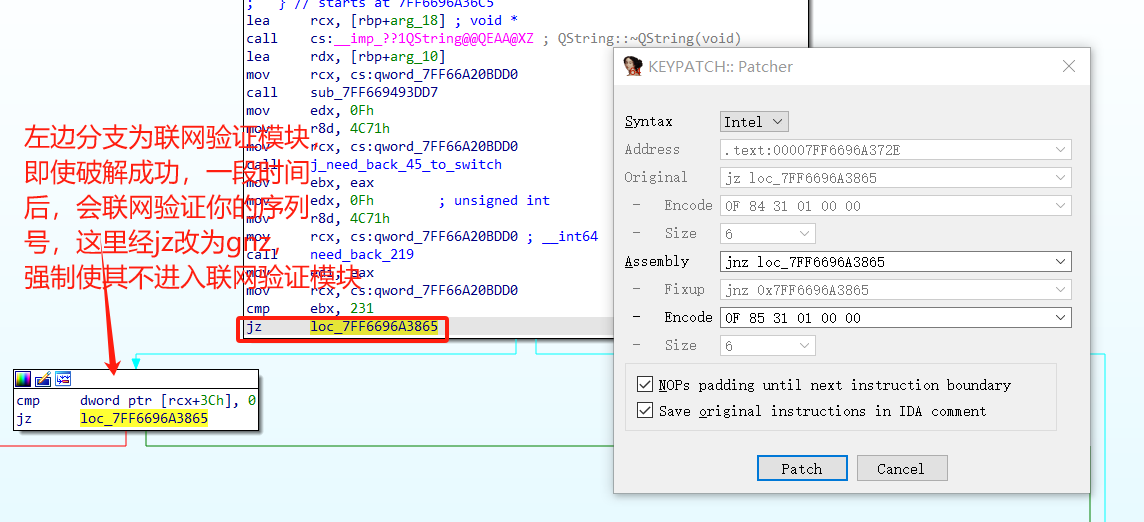Click the group nodes icon on graph node
Screen dimensions: 1144x522
[63, 379]
